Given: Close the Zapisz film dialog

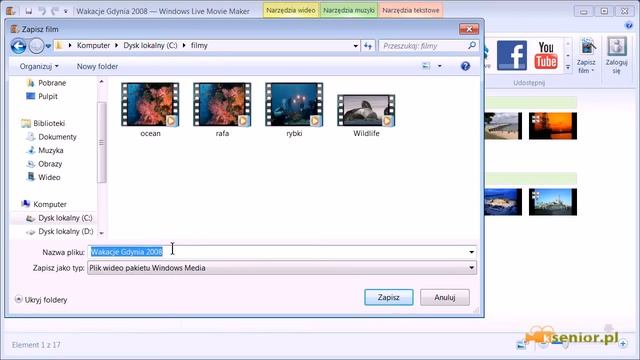Looking at the screenshot, I should coord(469,29).
